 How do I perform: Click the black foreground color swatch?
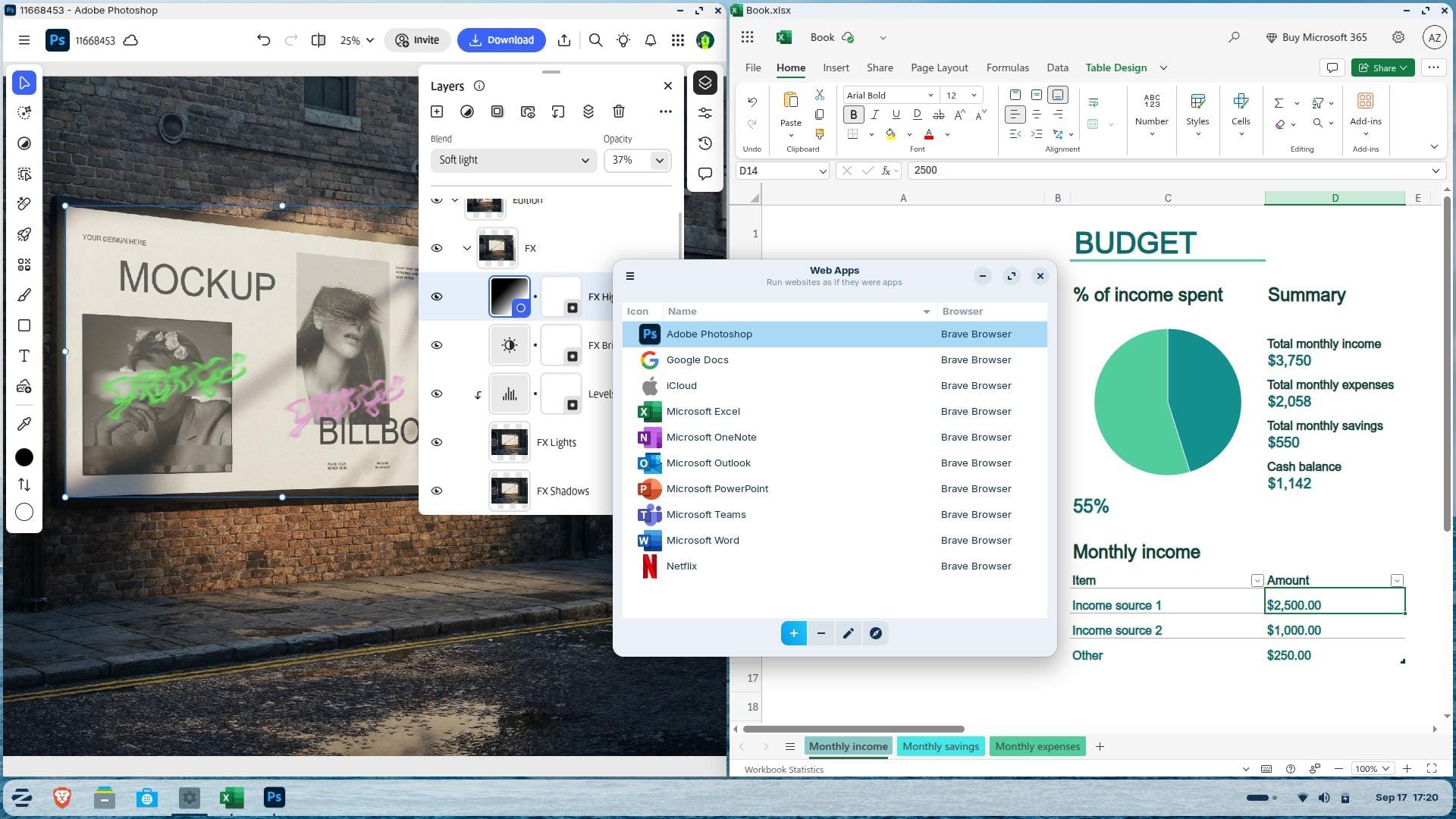point(24,457)
